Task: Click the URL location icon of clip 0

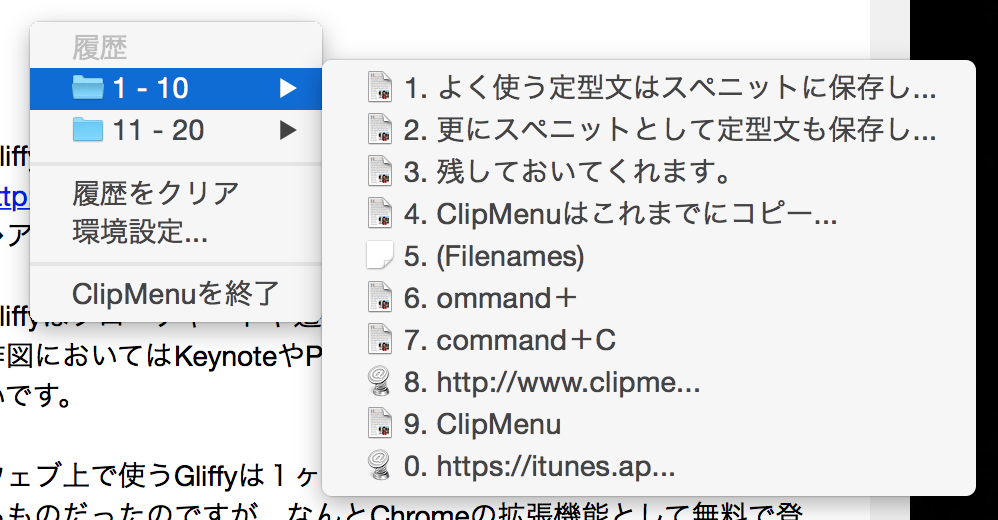Action: 380,465
